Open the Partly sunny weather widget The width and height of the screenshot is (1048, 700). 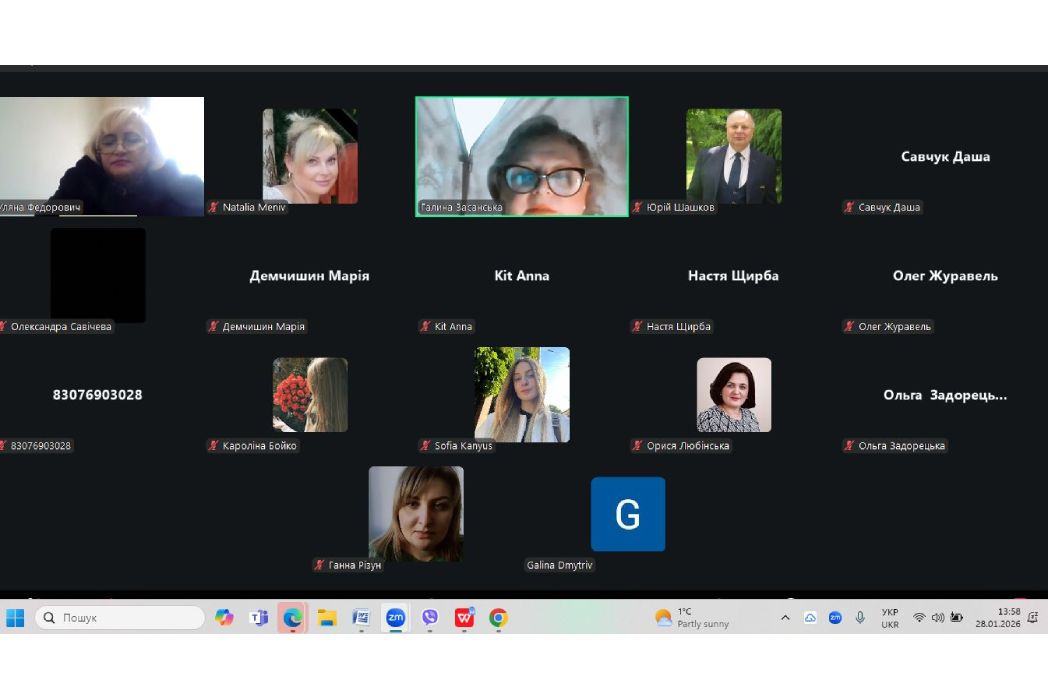pyautogui.click(x=692, y=618)
